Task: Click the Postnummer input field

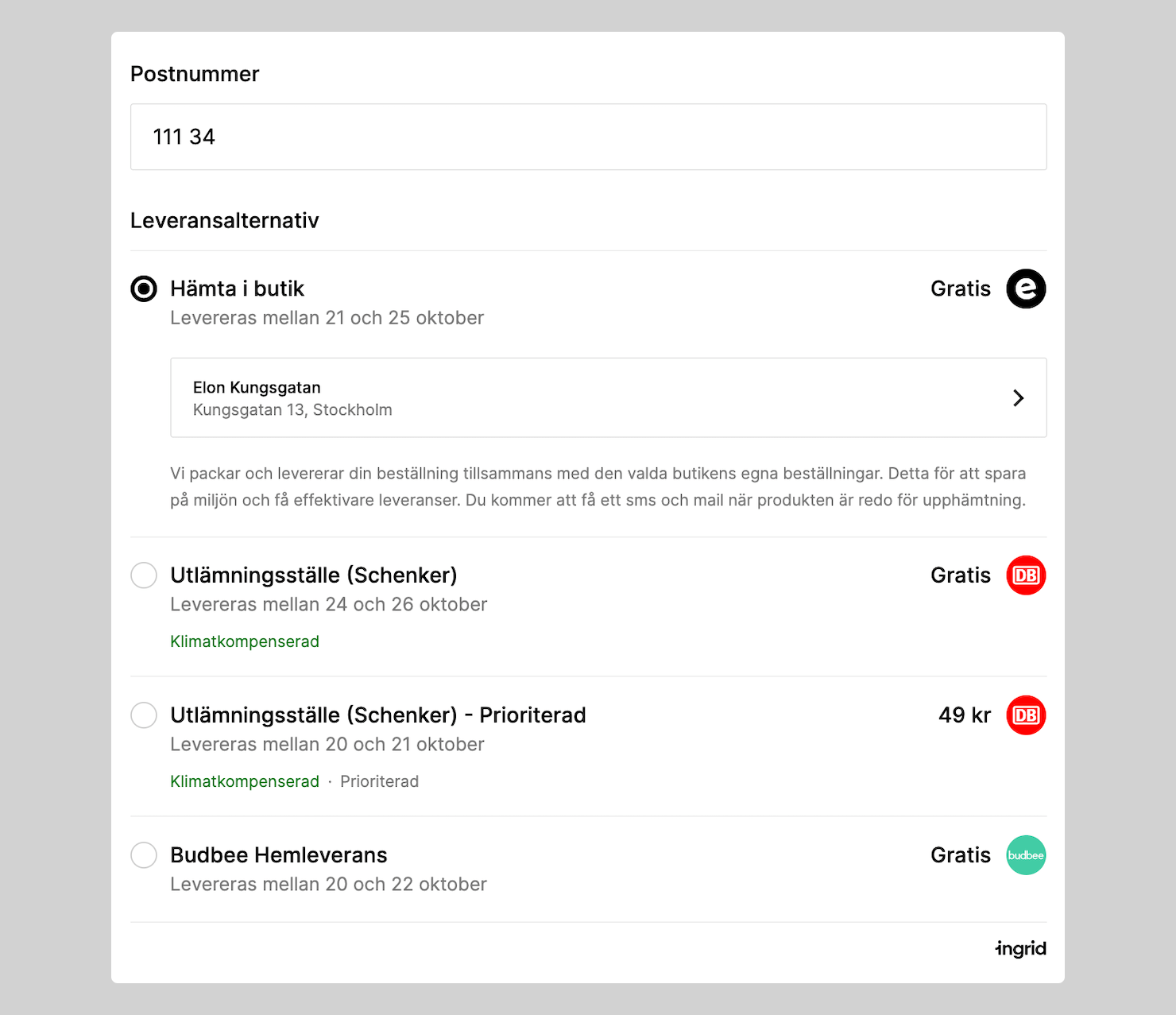Action: (x=588, y=137)
